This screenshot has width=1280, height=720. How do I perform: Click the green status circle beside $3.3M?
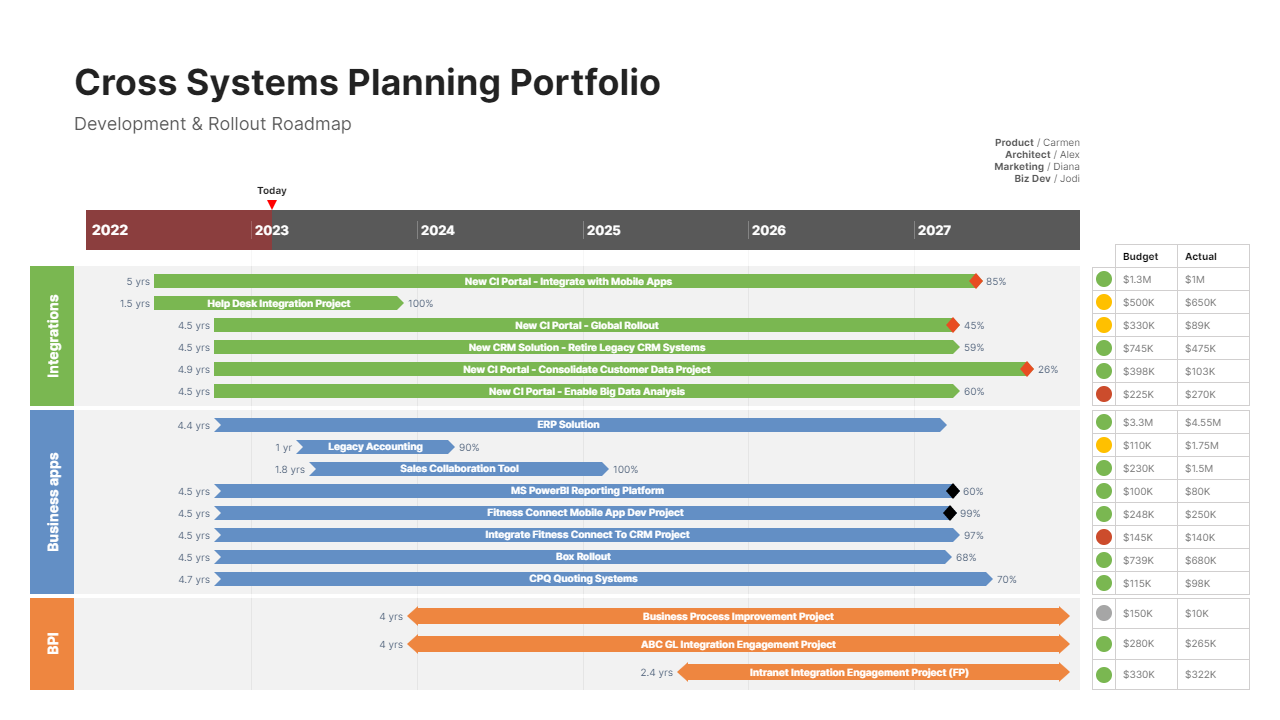point(1104,422)
